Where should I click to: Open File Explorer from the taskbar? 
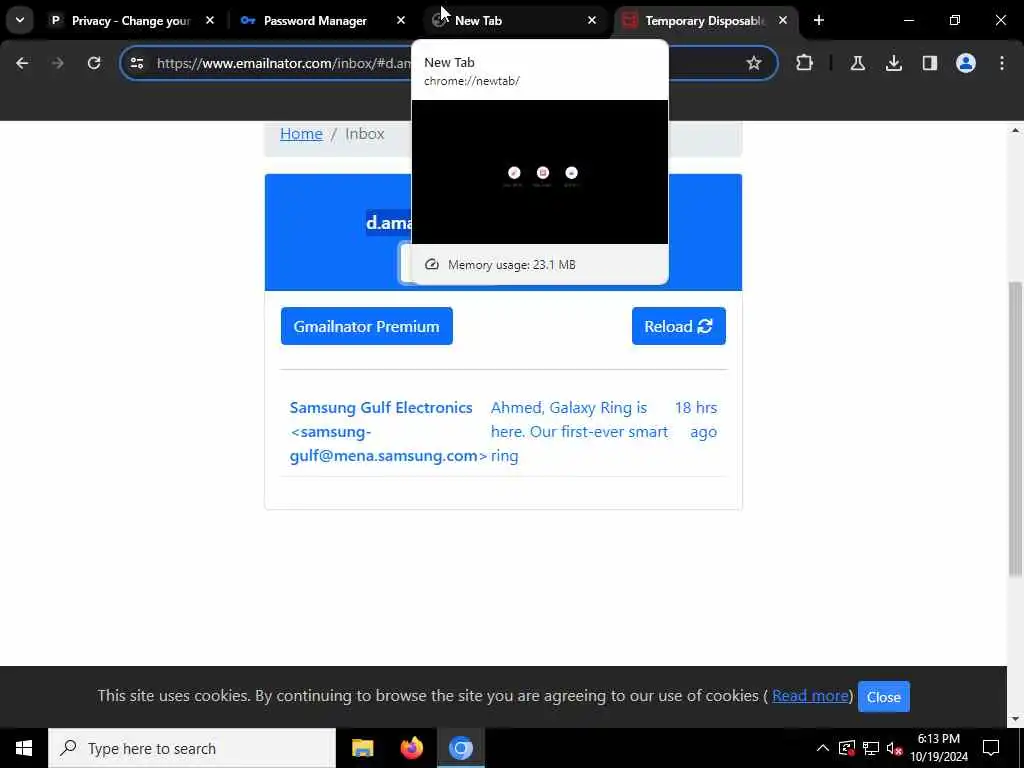pos(362,748)
